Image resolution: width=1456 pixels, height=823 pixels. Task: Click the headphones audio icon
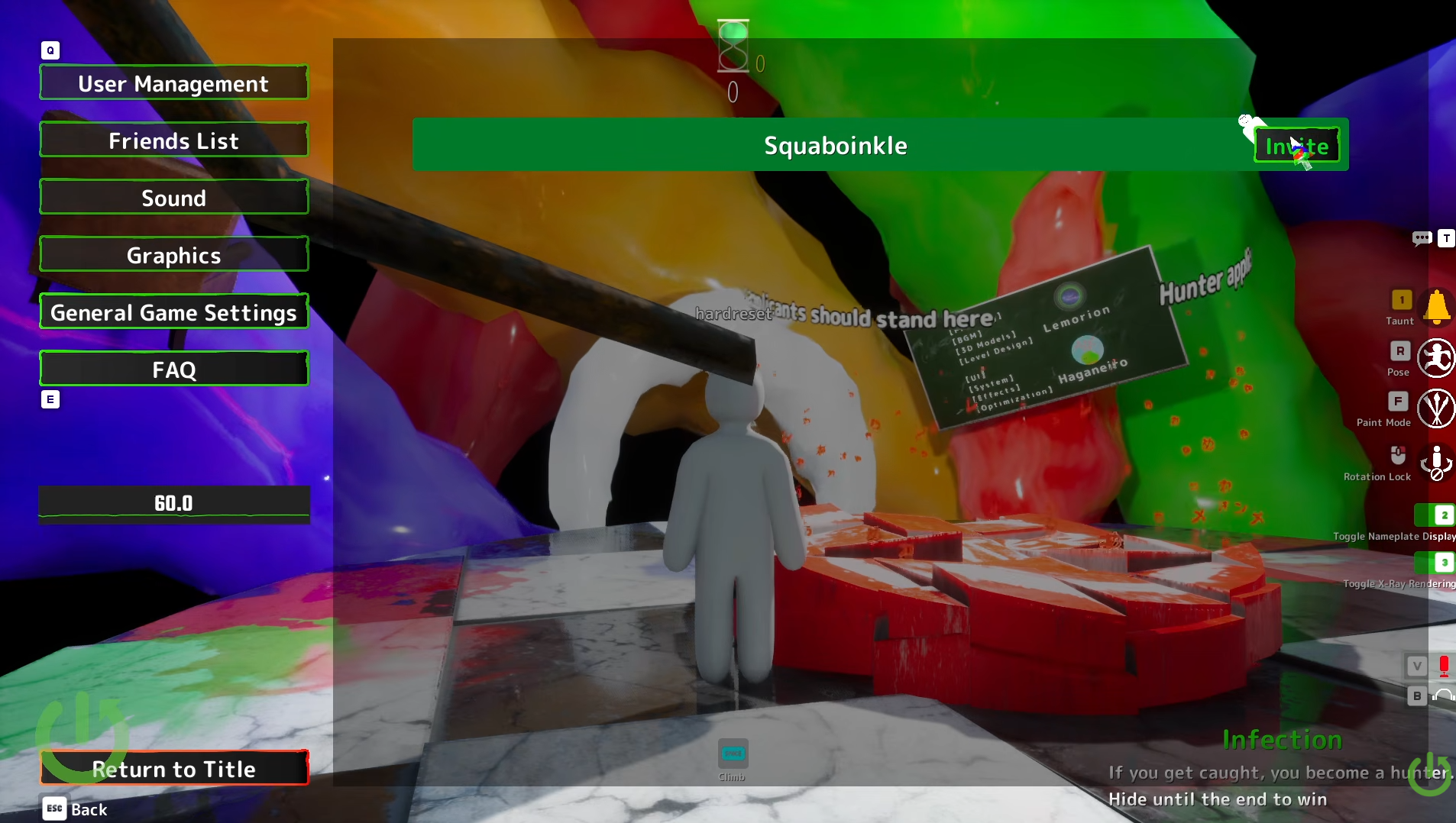[1444, 696]
